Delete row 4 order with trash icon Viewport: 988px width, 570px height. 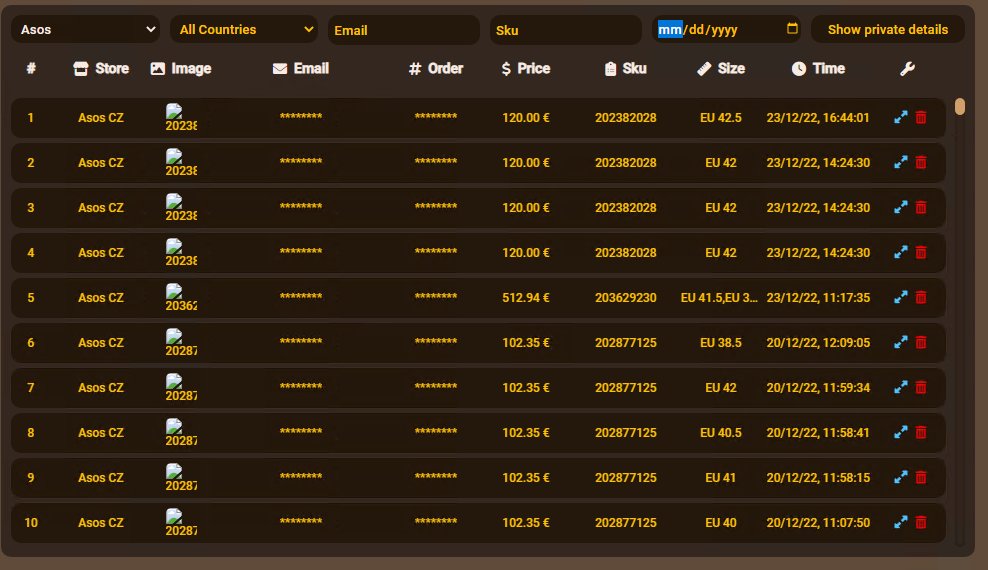pyautogui.click(x=921, y=253)
